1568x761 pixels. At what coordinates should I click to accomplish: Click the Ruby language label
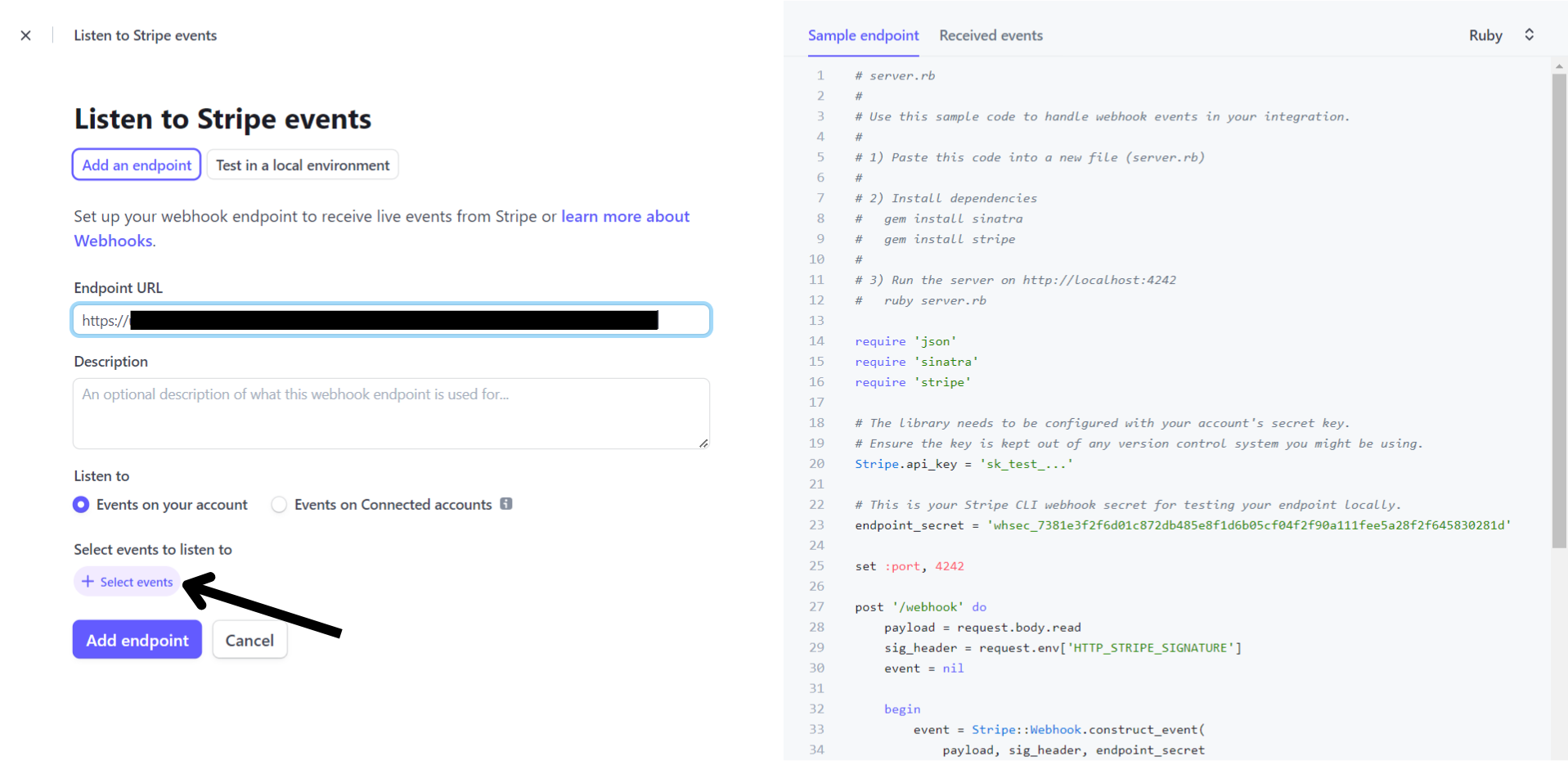point(1485,35)
